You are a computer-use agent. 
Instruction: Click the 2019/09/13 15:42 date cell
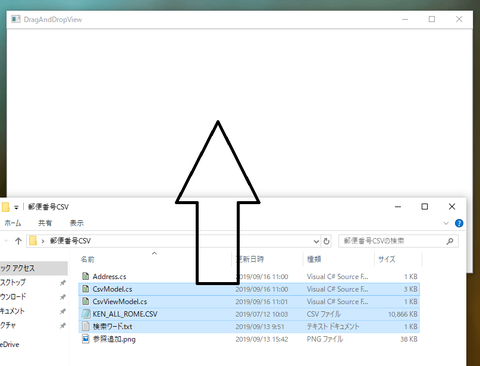(x=262, y=339)
